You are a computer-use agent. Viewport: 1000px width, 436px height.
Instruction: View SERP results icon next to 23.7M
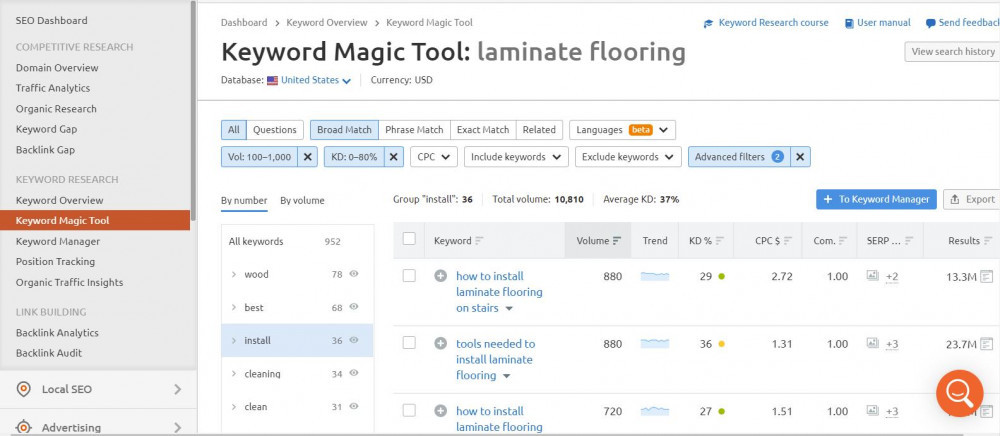tap(987, 344)
